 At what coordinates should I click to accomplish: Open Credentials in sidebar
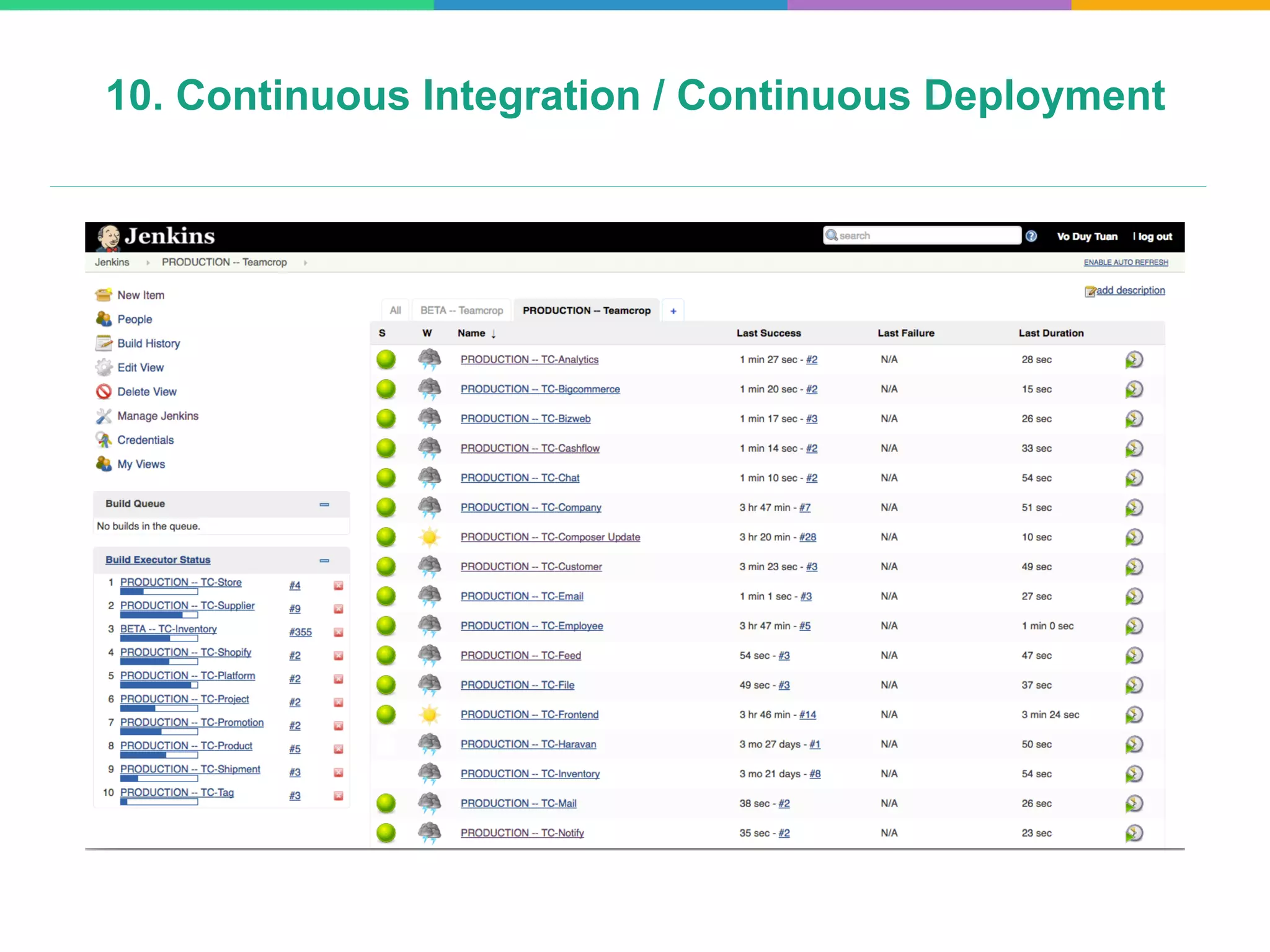pos(146,440)
